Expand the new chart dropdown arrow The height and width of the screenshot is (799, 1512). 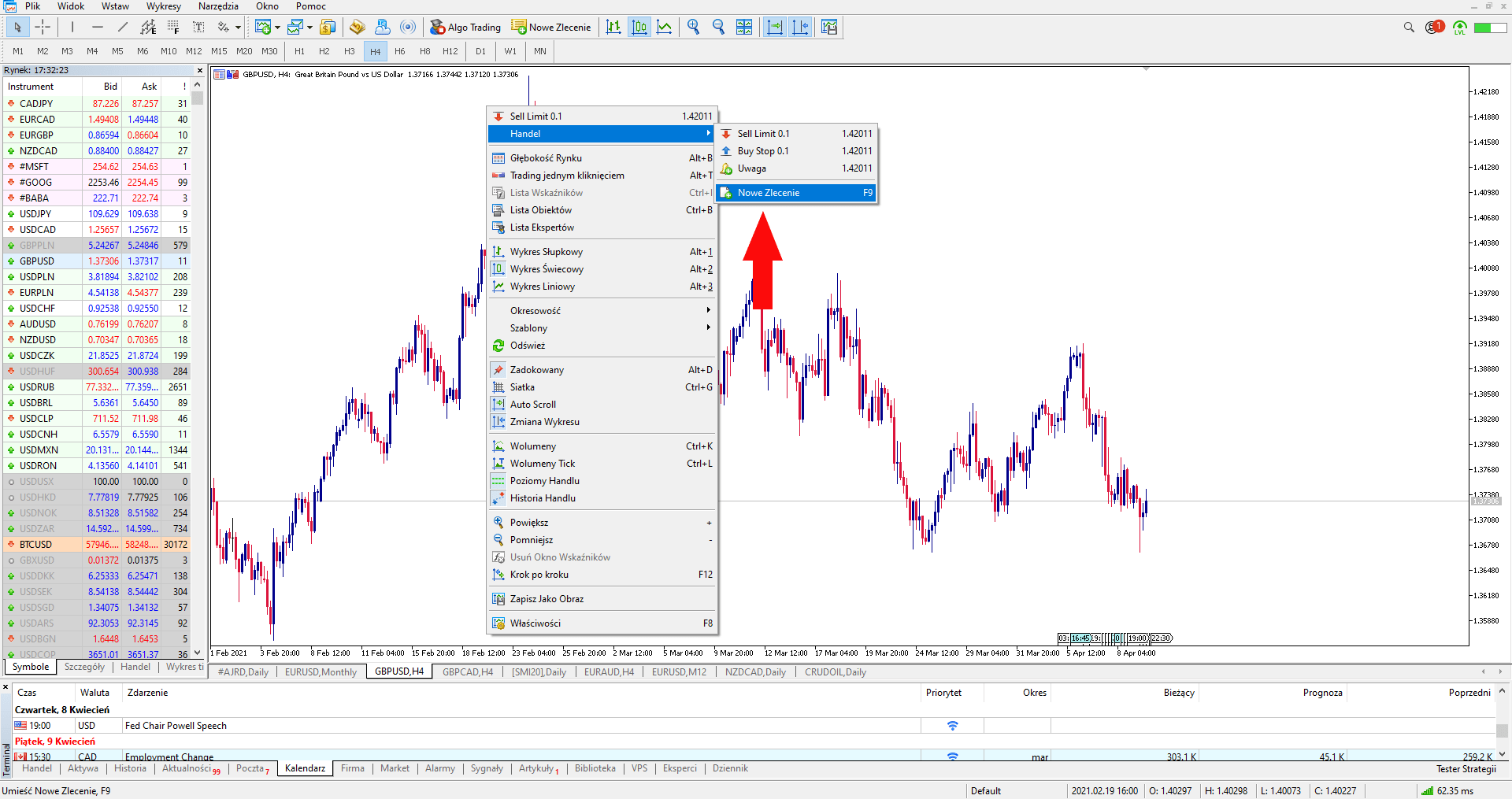(x=277, y=27)
